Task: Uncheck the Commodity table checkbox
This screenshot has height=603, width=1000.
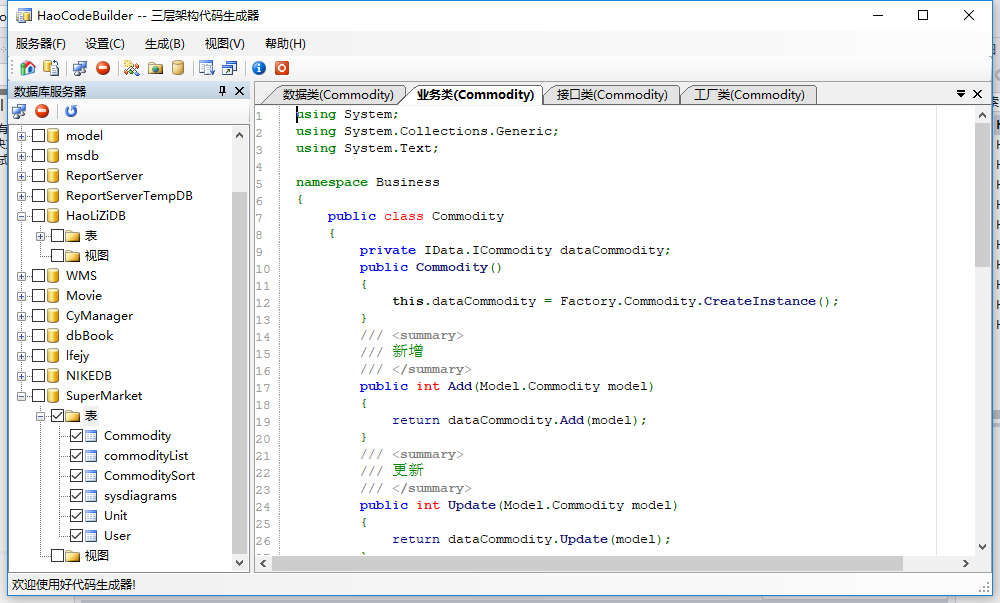Action: click(77, 436)
